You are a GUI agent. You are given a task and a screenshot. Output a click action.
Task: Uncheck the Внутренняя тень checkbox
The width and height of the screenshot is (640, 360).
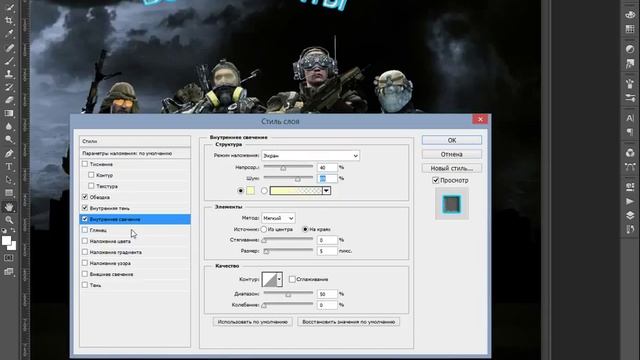coord(85,208)
